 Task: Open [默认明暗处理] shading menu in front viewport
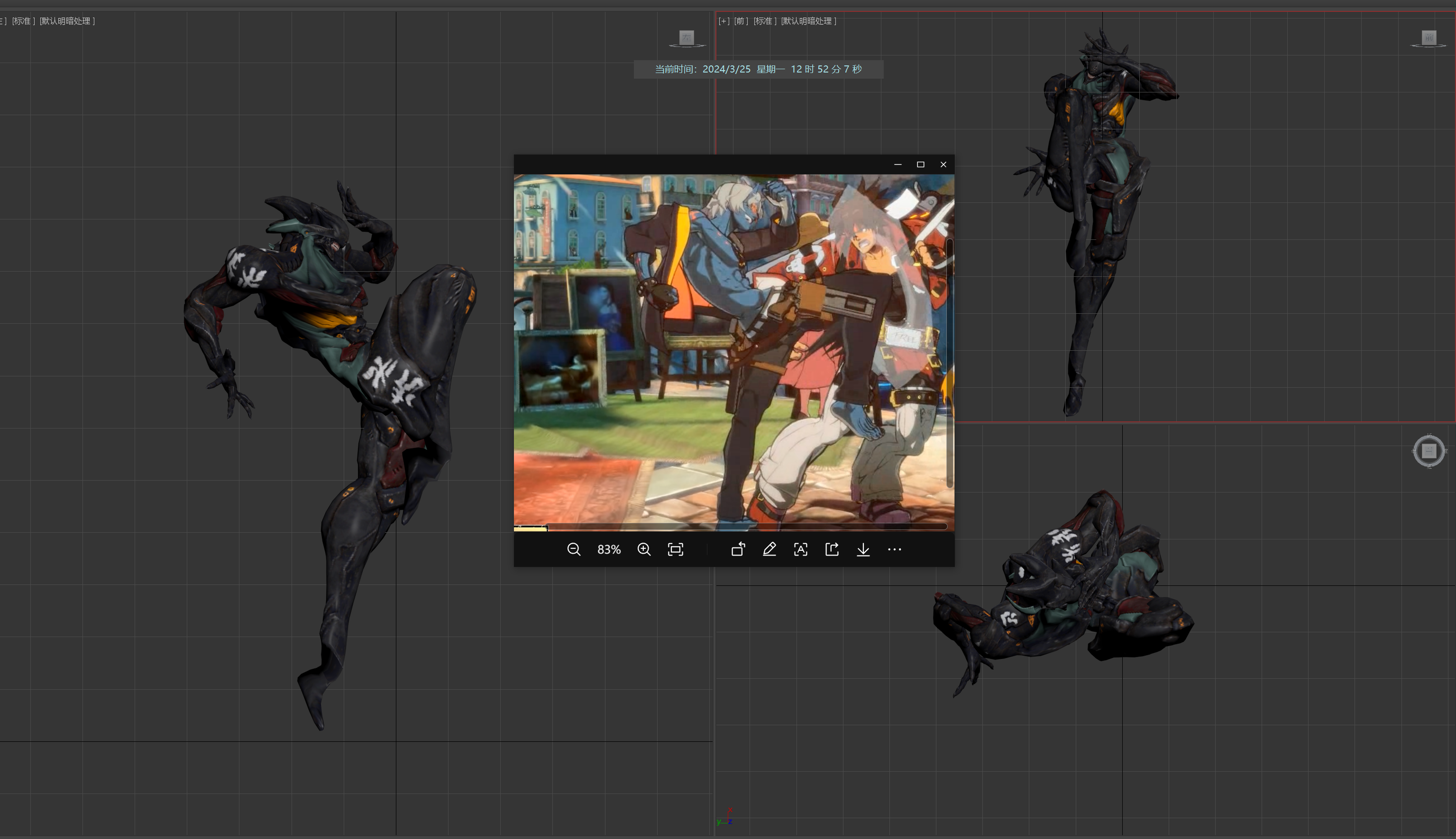pos(808,21)
